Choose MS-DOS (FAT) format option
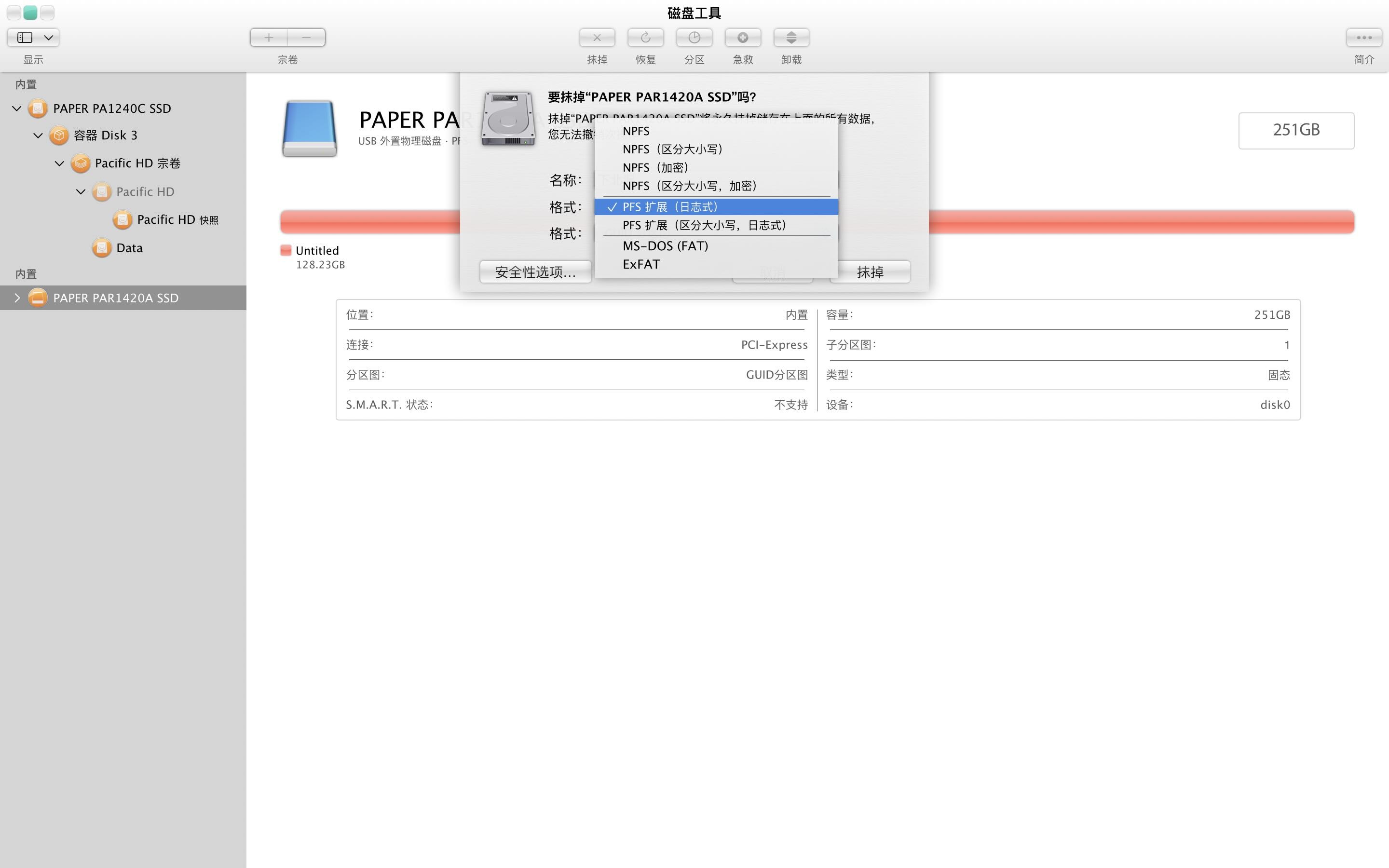 tap(716, 246)
